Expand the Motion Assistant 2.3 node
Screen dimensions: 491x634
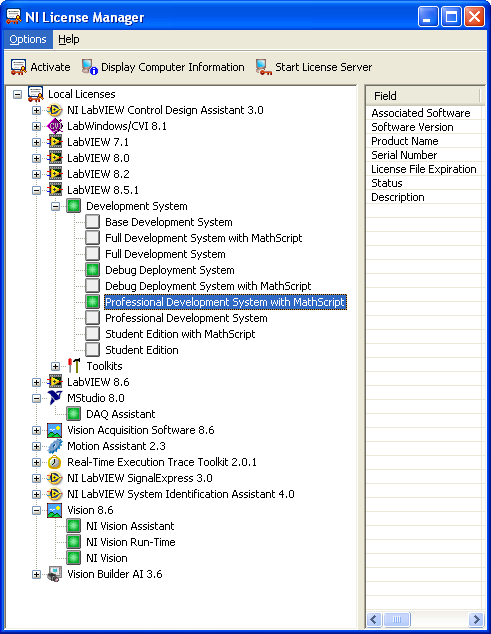(x=36, y=446)
